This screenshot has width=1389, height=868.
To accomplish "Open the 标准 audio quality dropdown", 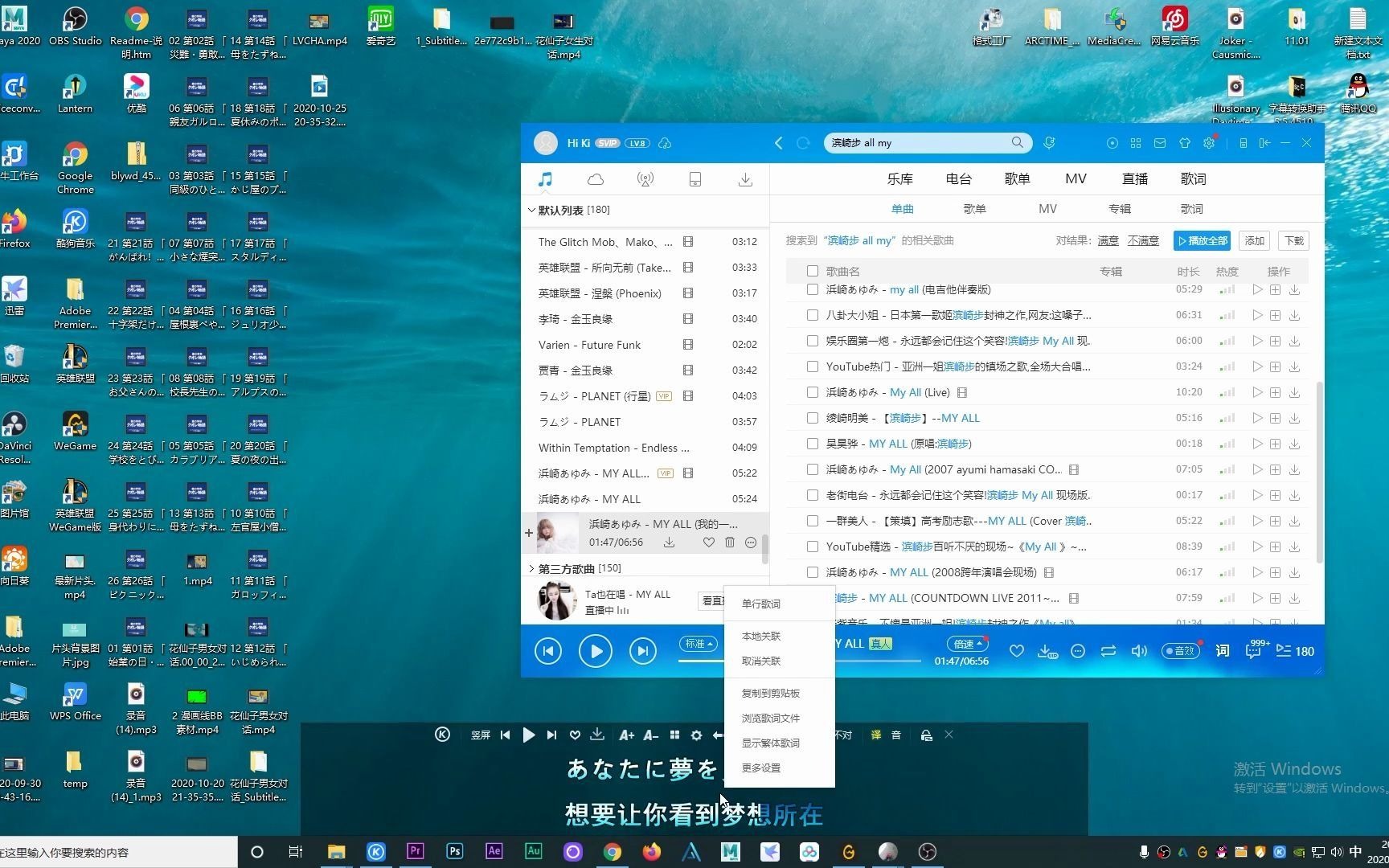I will 699,644.
